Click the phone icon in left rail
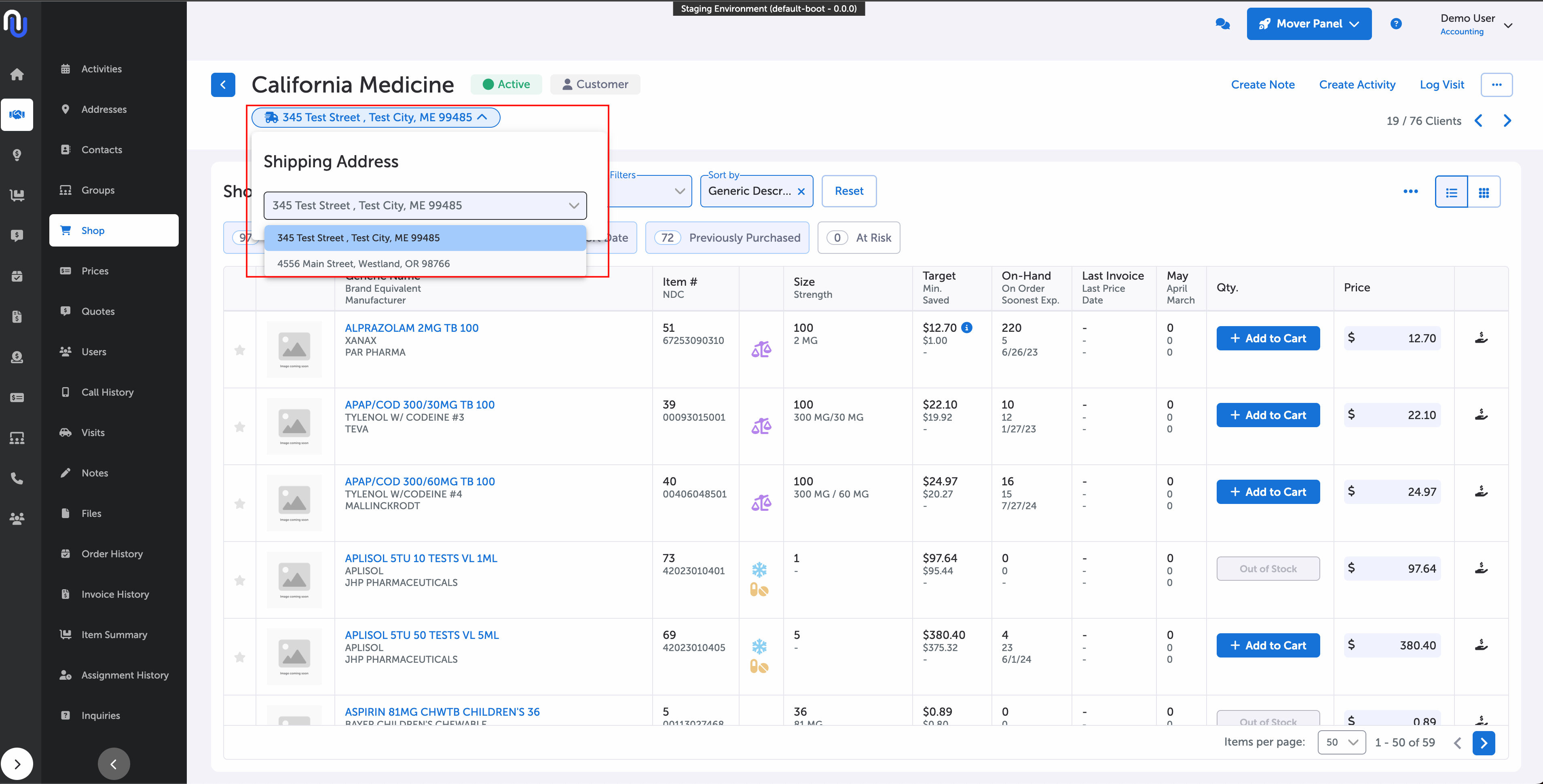Screen dimensions: 1543x784 coord(17,478)
